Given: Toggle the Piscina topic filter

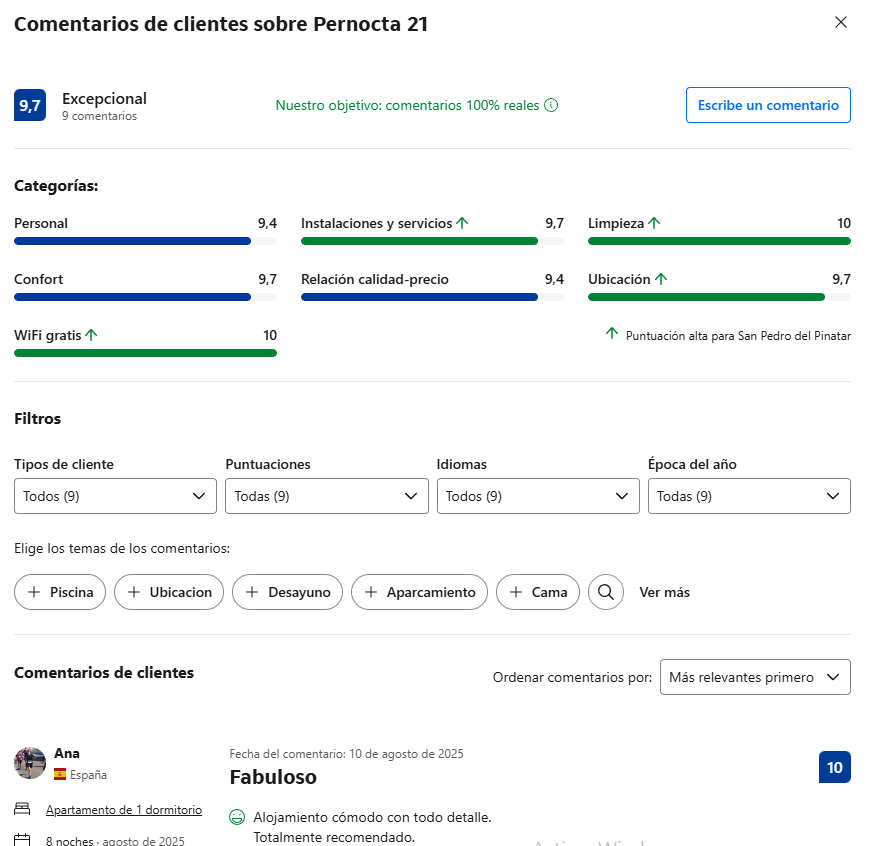Looking at the screenshot, I should point(60,592).
